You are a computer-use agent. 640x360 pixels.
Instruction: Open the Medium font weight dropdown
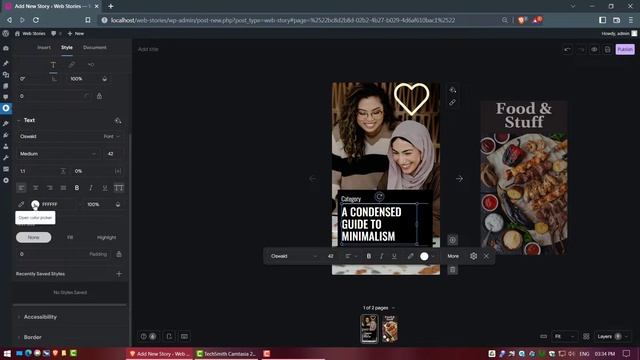tap(57, 154)
